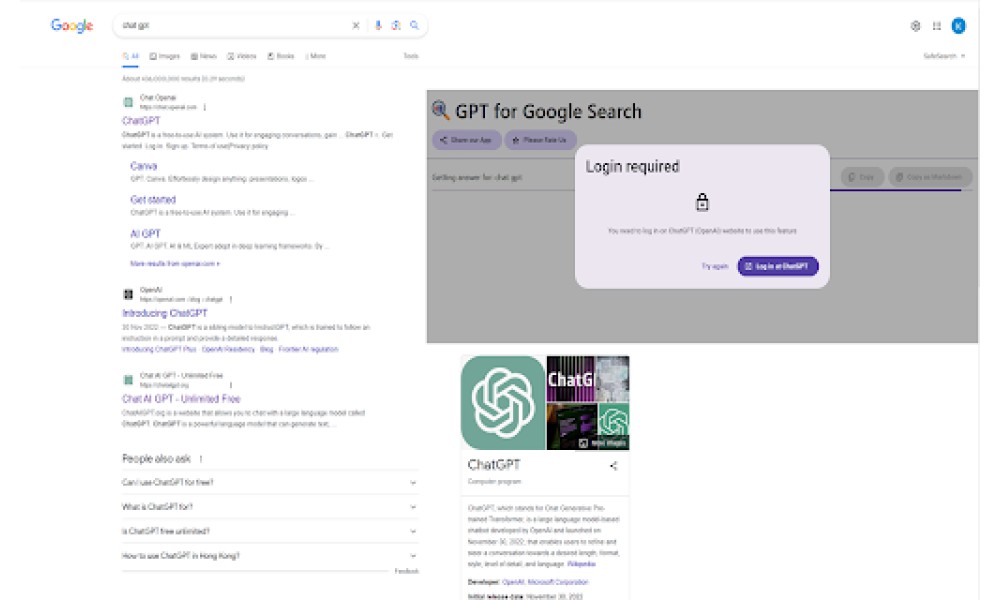The image size is (1000, 600).
Task: Expand 'What is ChatGPT for?' question
Action: [x=269, y=507]
